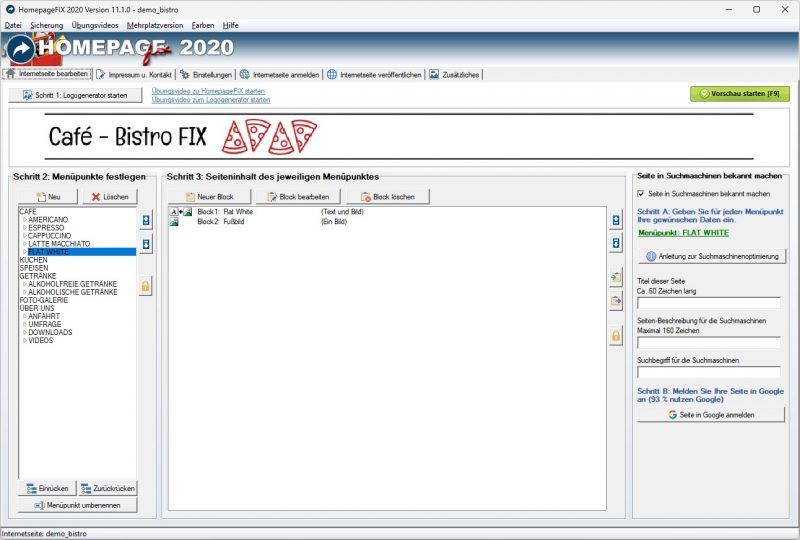Click Block2 image type icon
800x540 pixels.
[x=174, y=222]
